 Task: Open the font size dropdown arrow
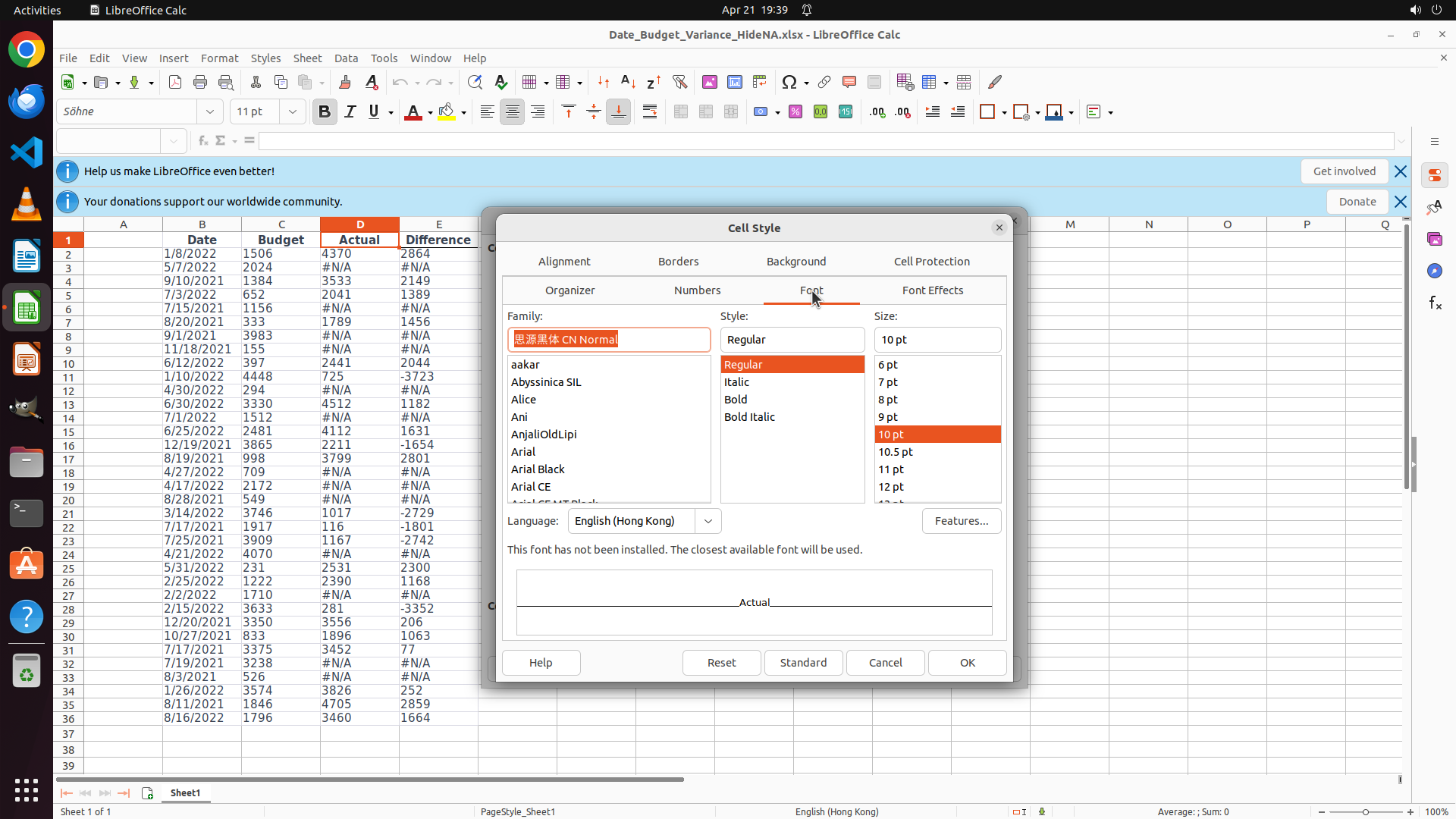(293, 111)
